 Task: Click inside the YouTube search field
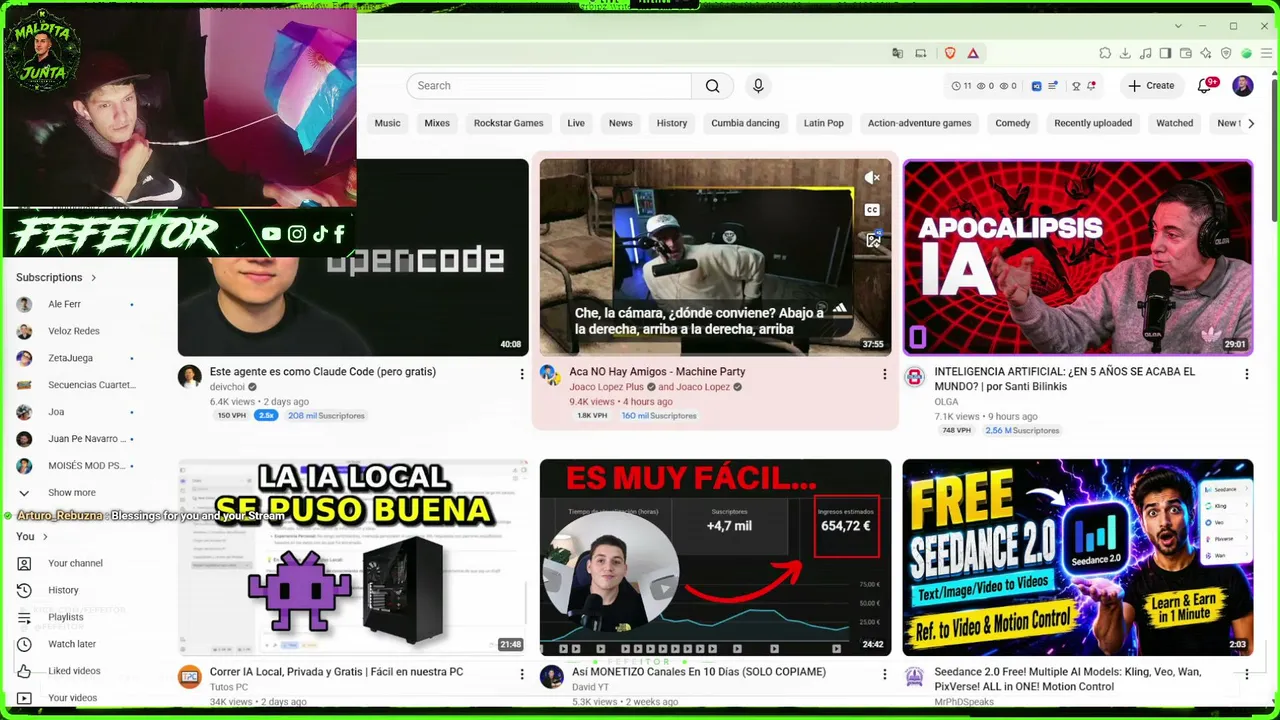point(549,86)
